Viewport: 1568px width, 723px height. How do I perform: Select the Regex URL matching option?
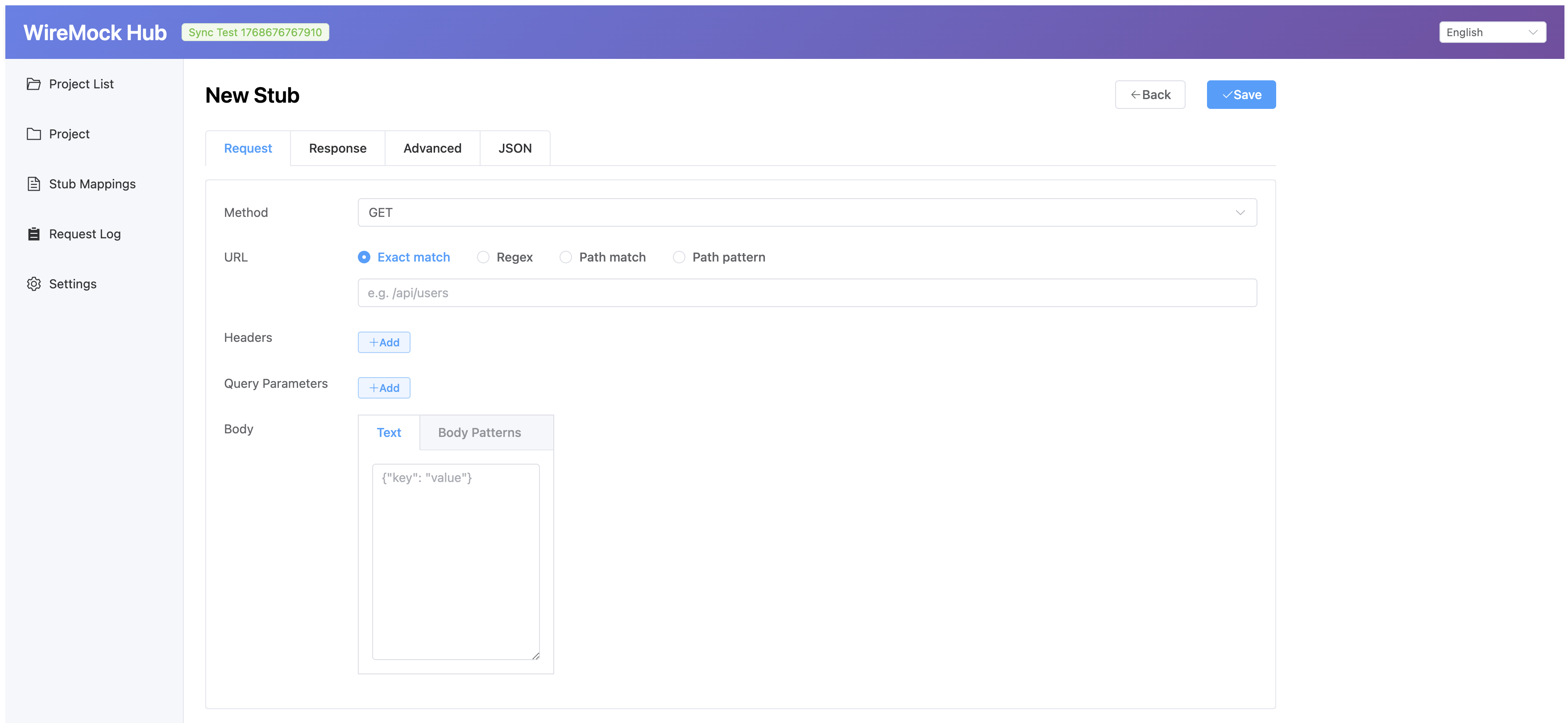(483, 257)
